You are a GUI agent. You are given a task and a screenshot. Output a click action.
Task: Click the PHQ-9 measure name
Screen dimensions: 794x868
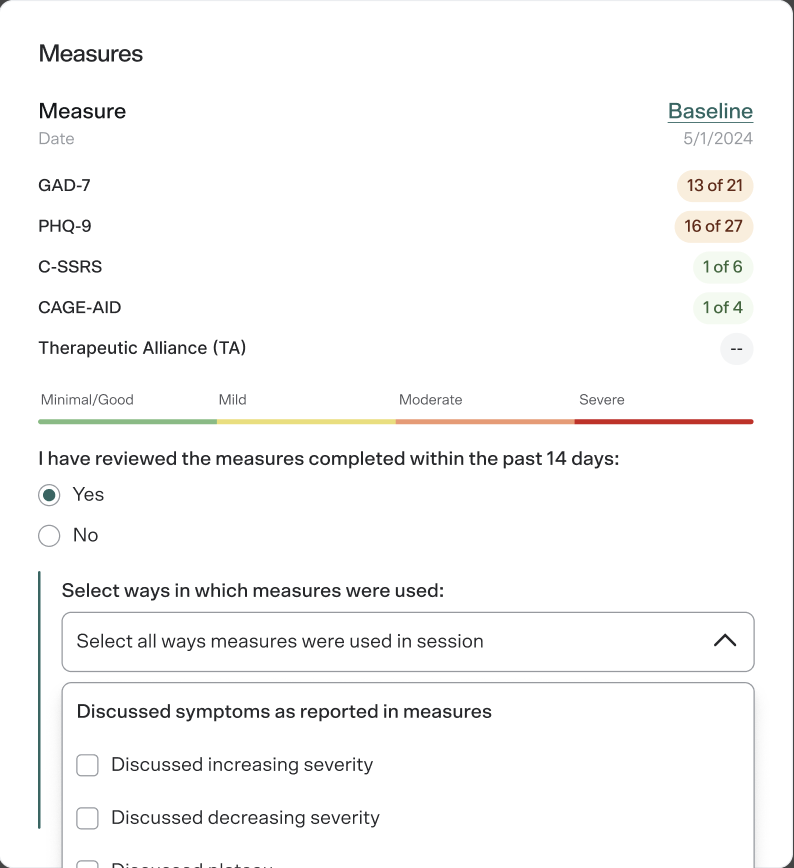pyautogui.click(x=64, y=226)
